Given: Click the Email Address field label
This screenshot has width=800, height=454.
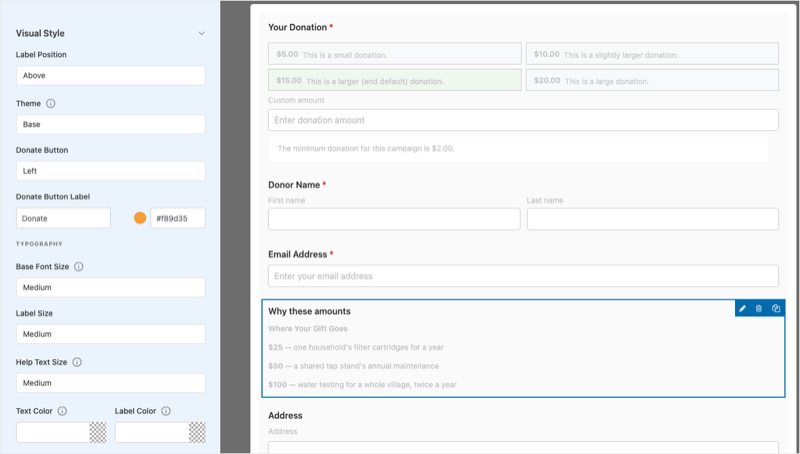Looking at the screenshot, I should tap(297, 255).
